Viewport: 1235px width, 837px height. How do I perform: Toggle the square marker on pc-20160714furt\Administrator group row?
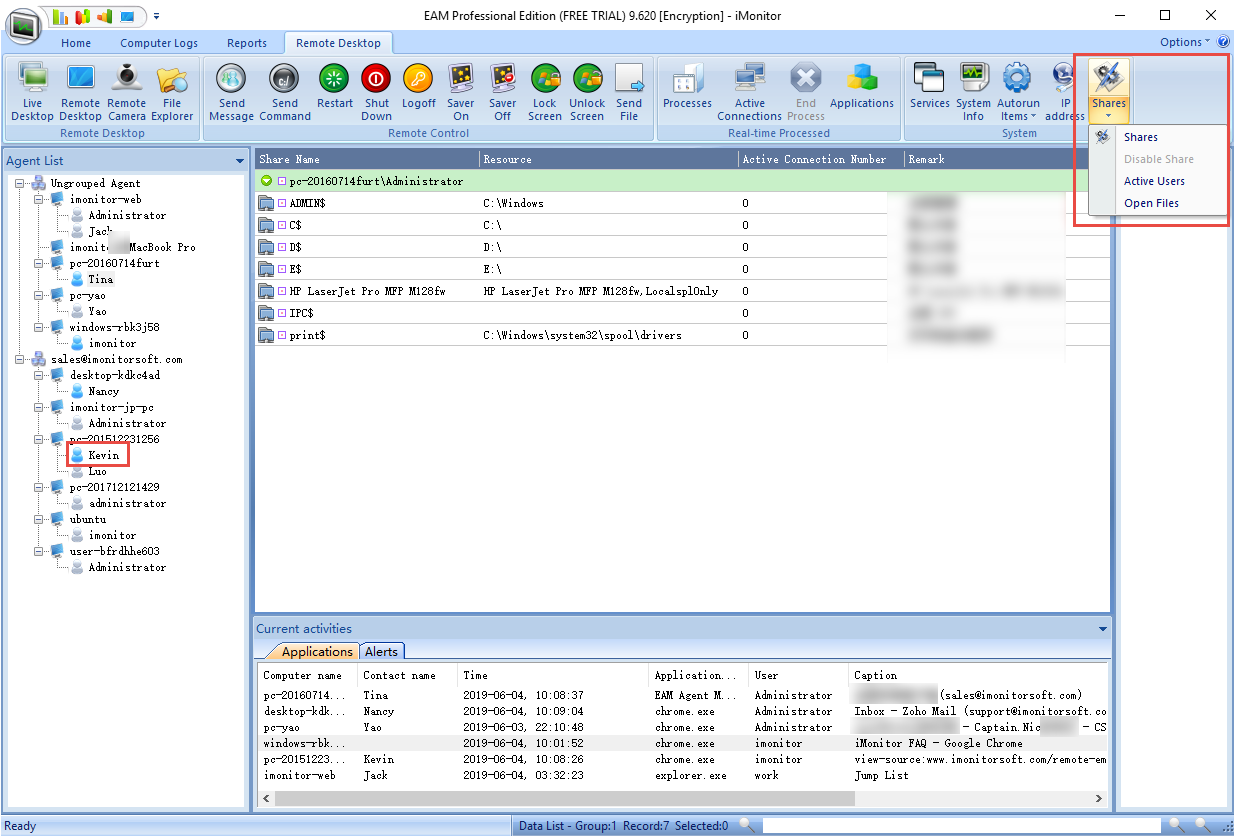pos(282,181)
